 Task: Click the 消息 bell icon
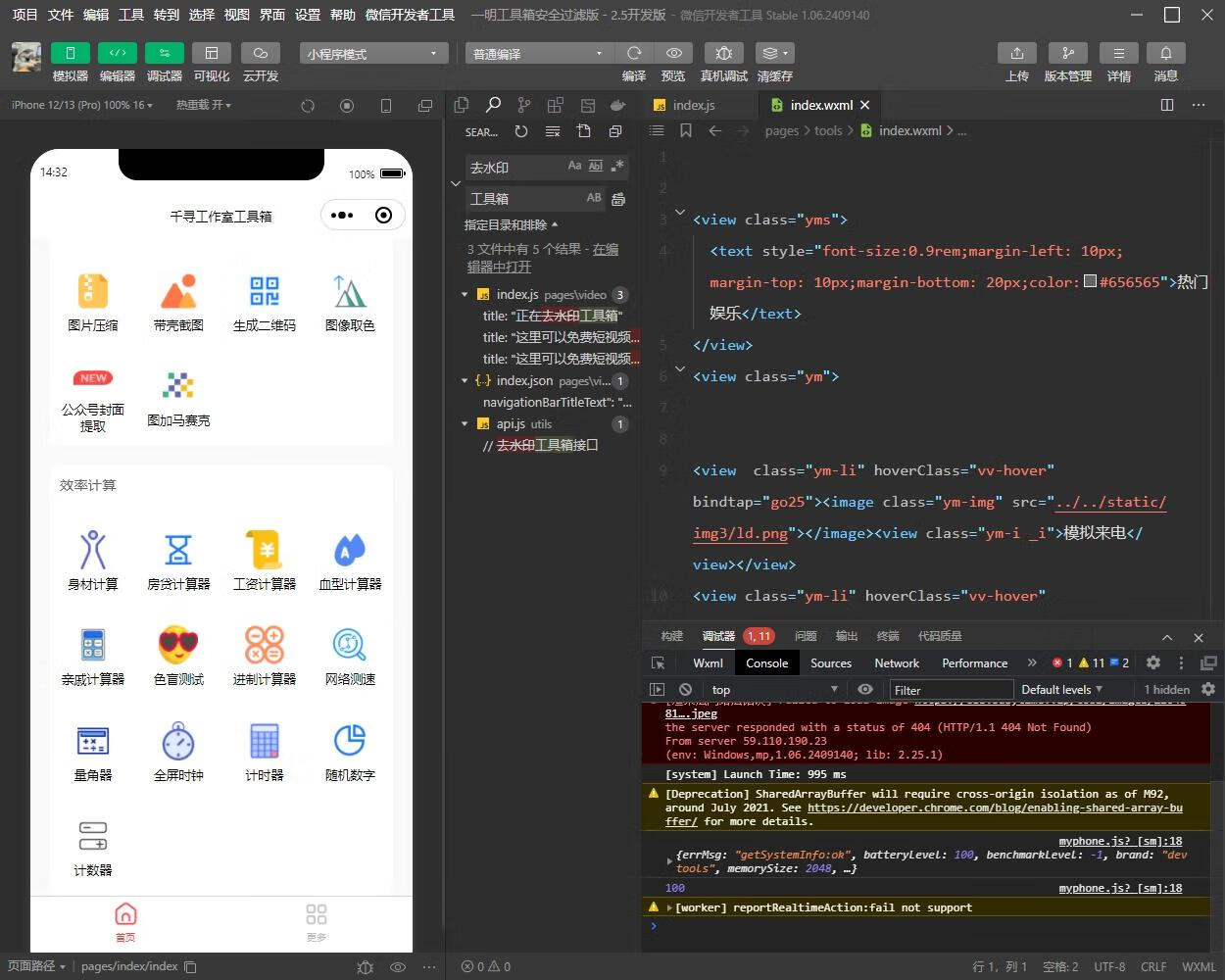coord(1165,53)
